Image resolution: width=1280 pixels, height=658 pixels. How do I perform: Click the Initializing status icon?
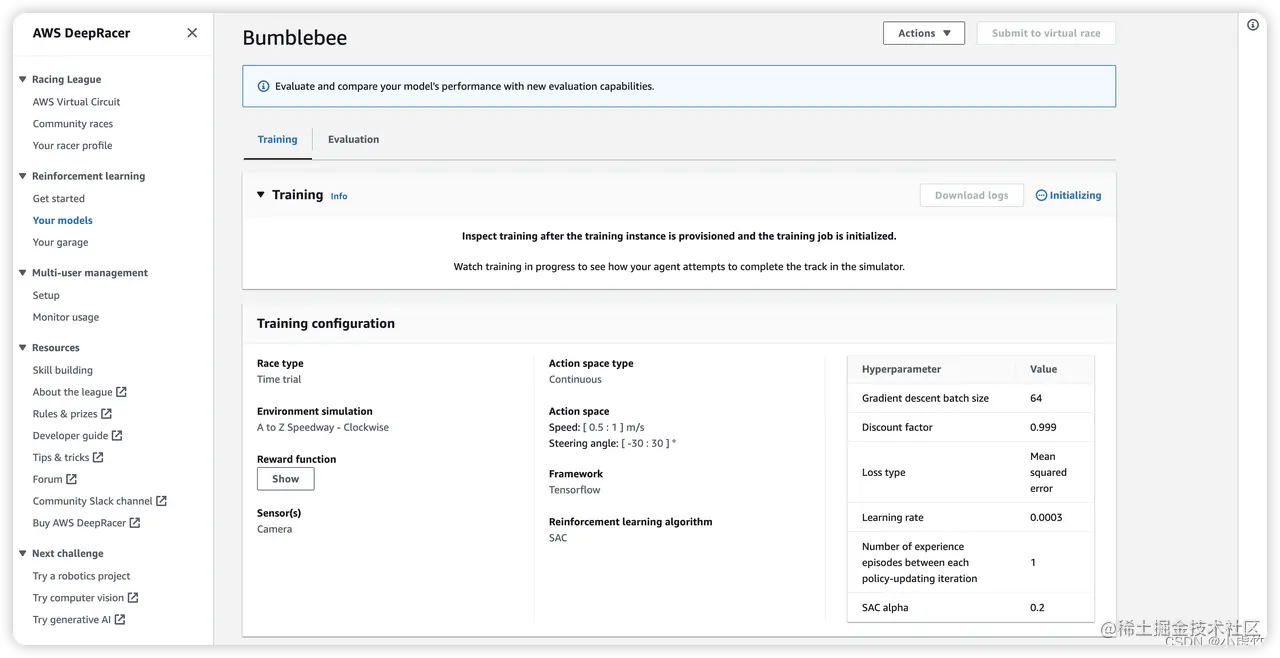1041,196
